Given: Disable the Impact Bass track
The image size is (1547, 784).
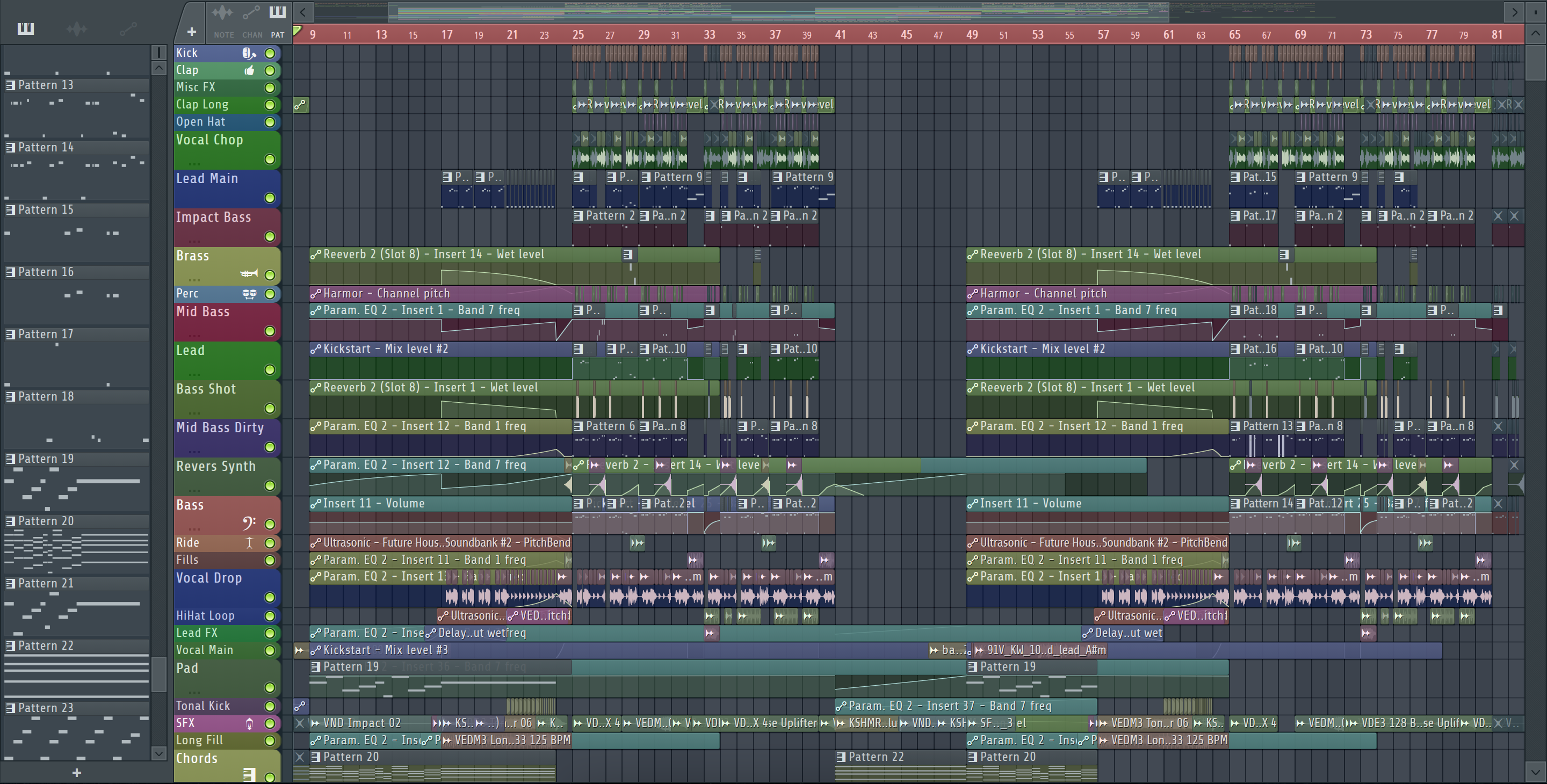Looking at the screenshot, I should [270, 236].
